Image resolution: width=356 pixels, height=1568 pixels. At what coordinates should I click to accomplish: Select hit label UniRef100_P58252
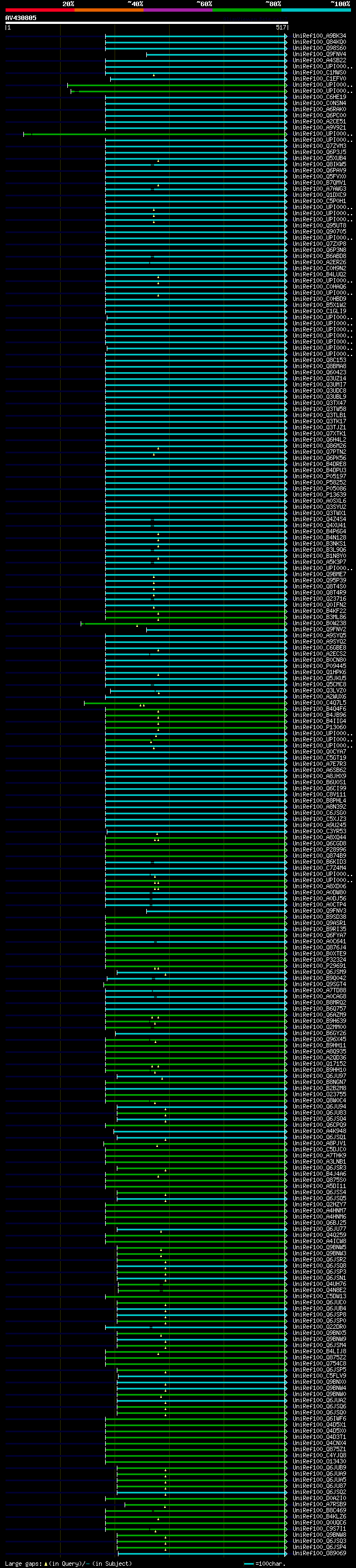point(319,483)
